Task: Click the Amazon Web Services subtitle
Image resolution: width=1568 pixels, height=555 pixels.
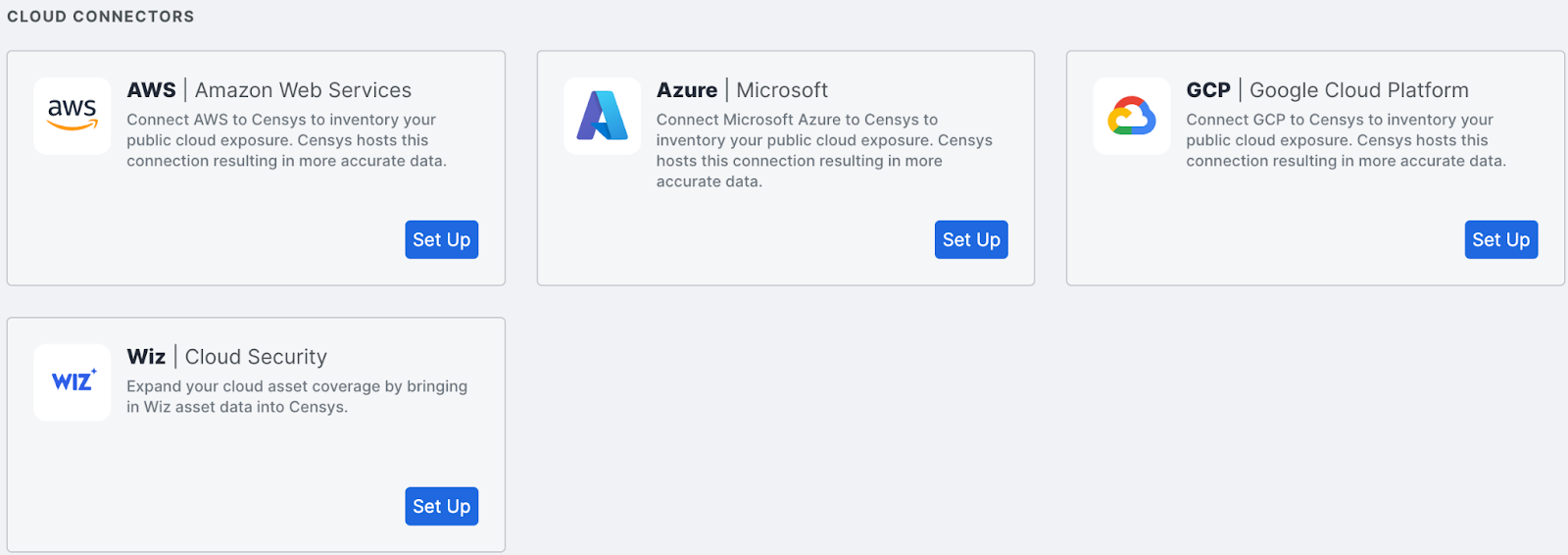Action: 303,90
